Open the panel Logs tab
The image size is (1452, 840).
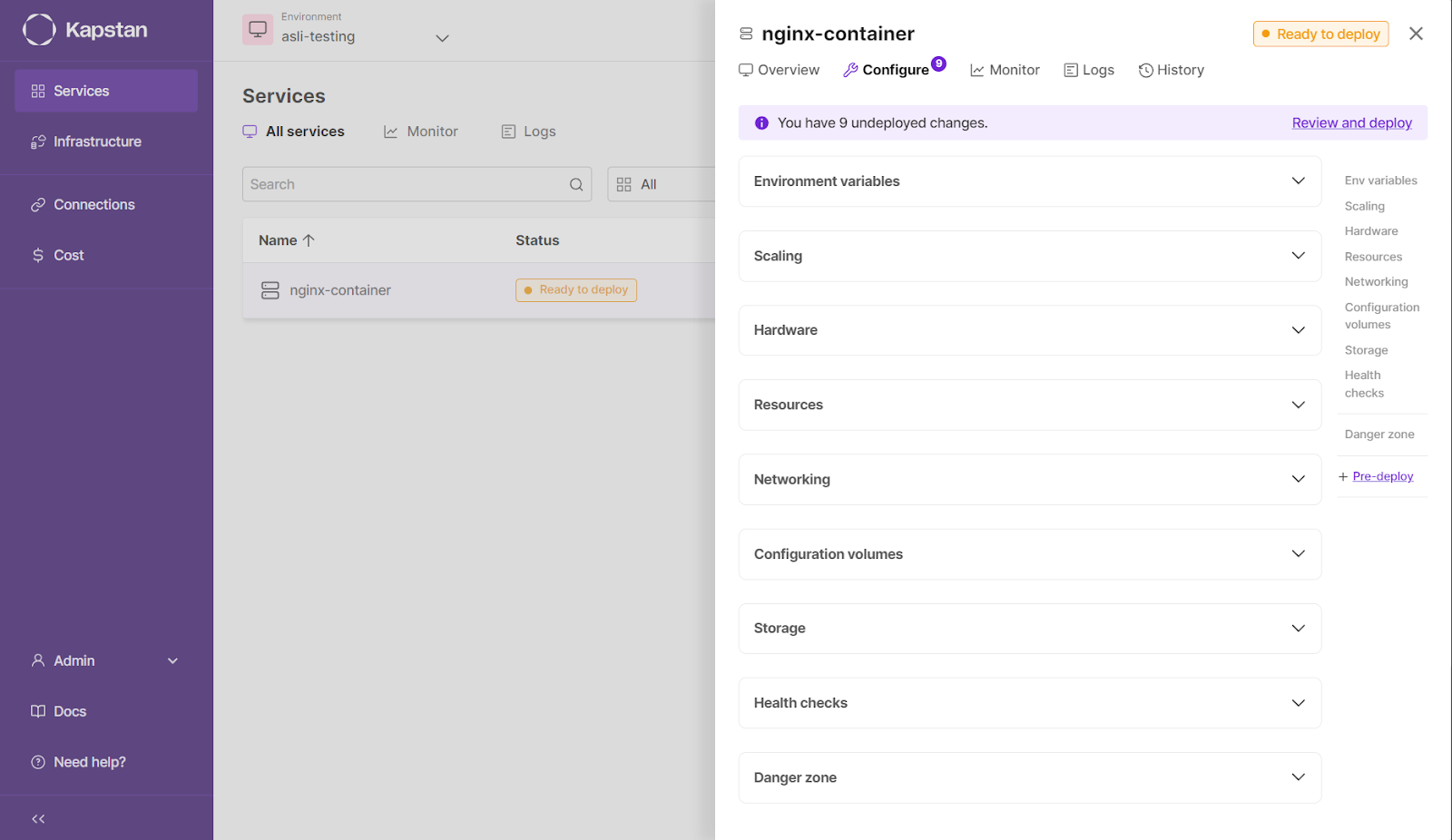(x=1089, y=70)
